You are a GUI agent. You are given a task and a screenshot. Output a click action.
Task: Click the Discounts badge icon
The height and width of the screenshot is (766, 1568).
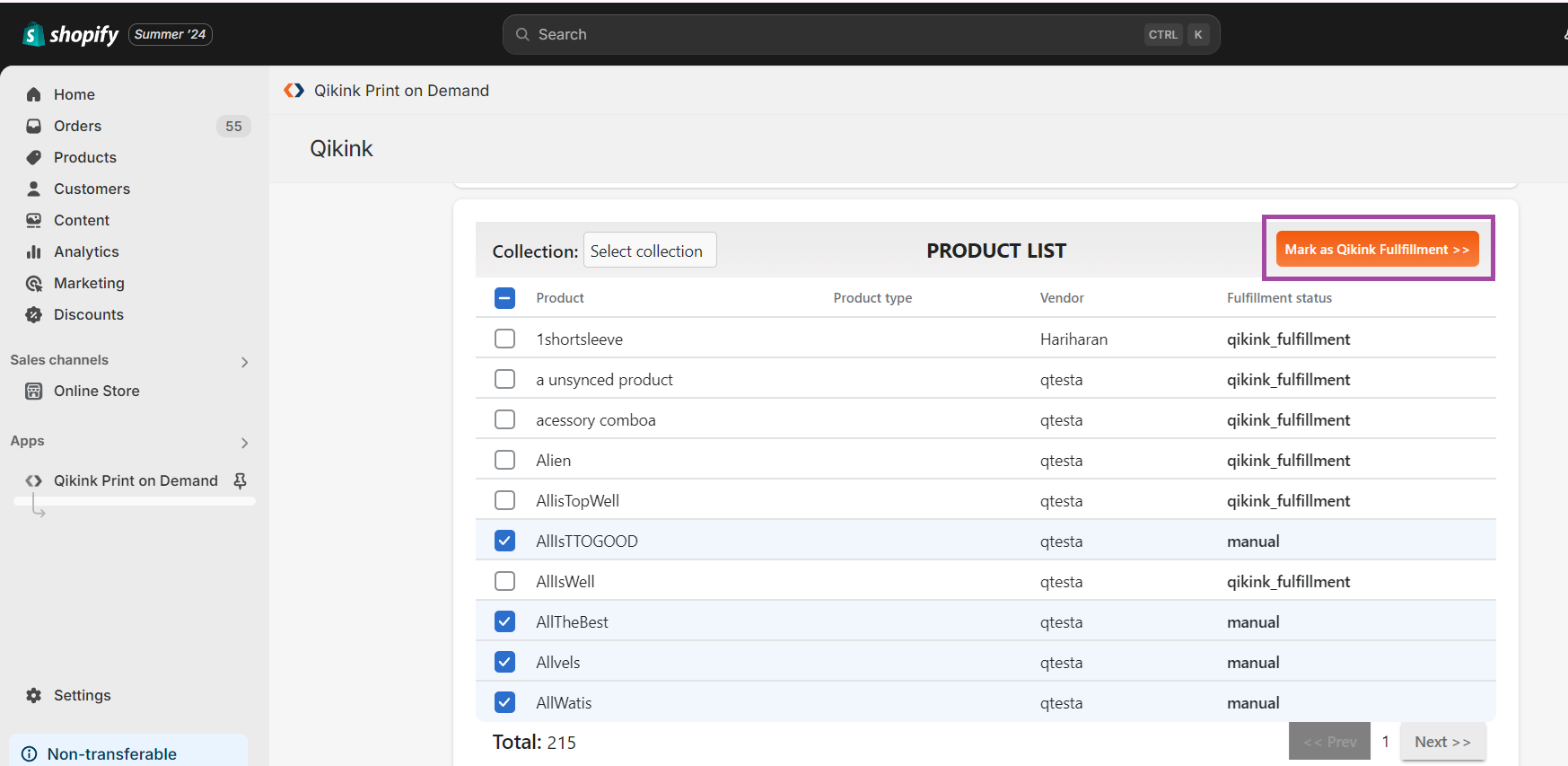34,314
